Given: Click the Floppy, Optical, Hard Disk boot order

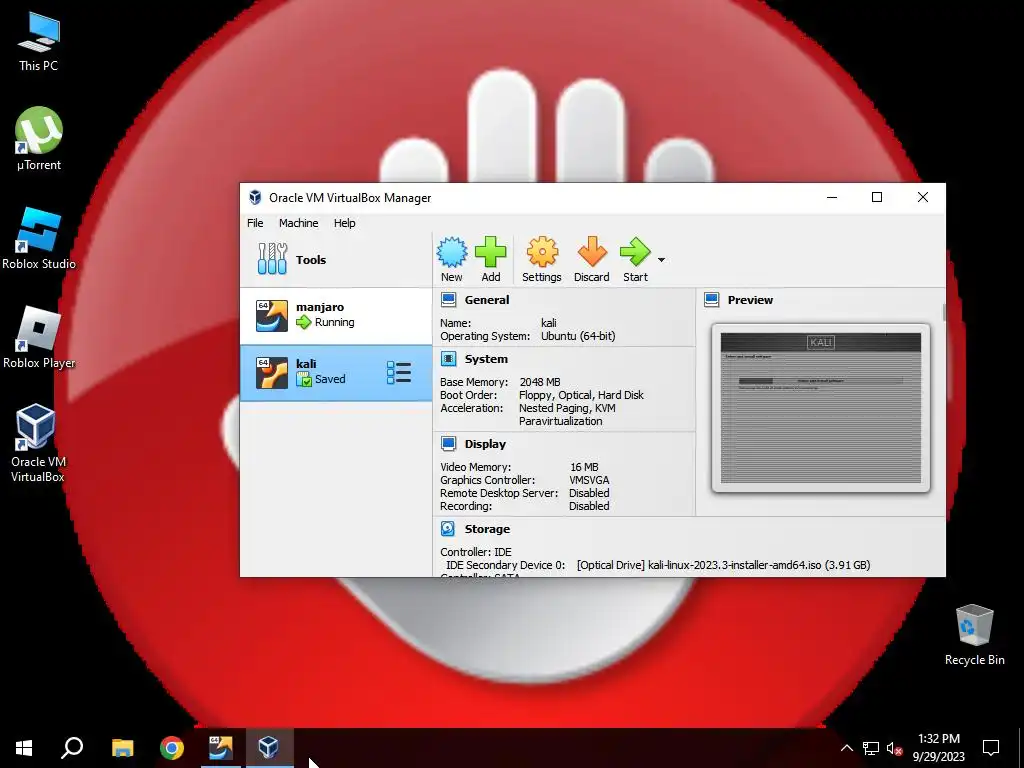Looking at the screenshot, I should (581, 395).
